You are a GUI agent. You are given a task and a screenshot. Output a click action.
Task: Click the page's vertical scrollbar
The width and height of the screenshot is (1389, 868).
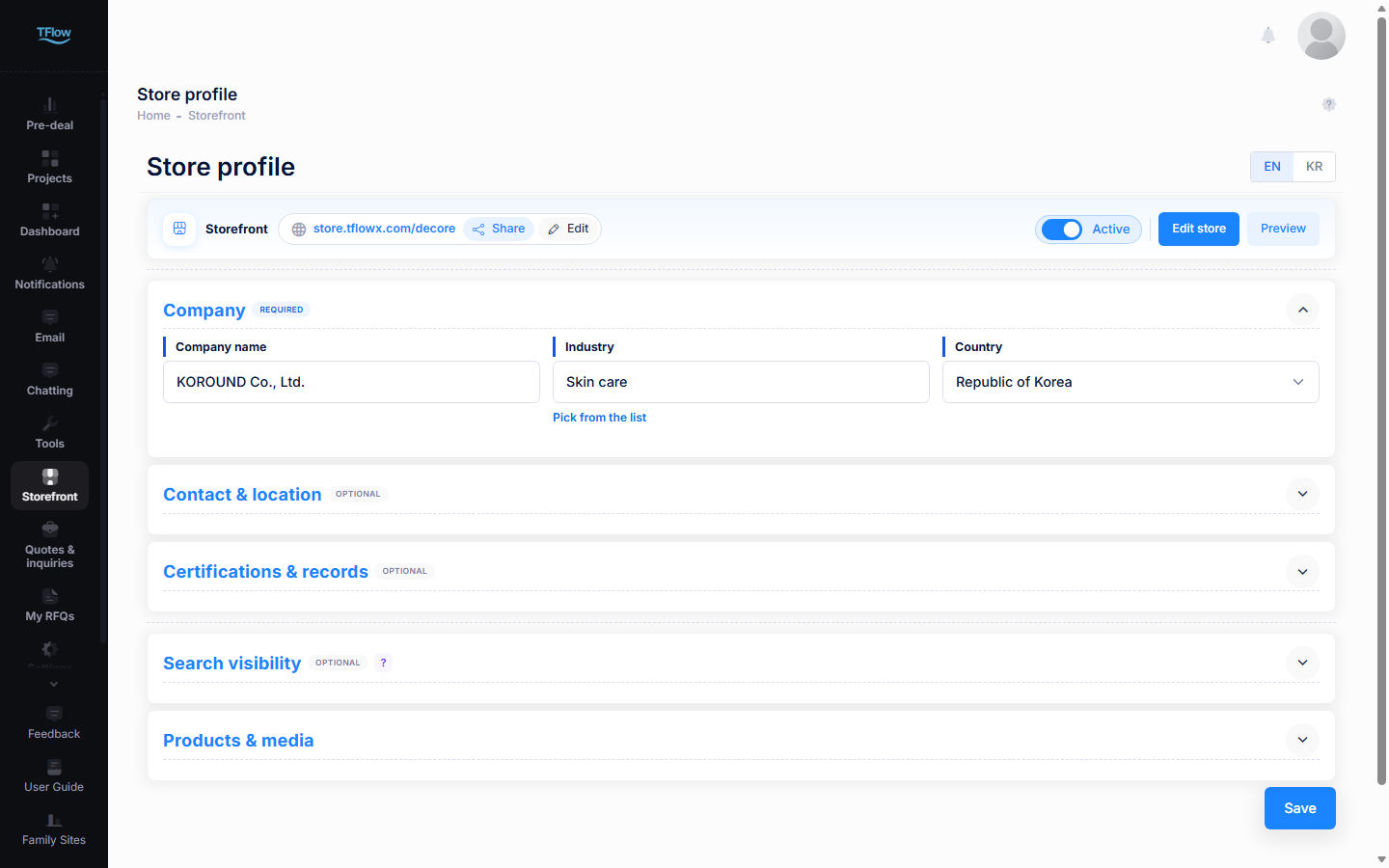pyautogui.click(x=1381, y=400)
